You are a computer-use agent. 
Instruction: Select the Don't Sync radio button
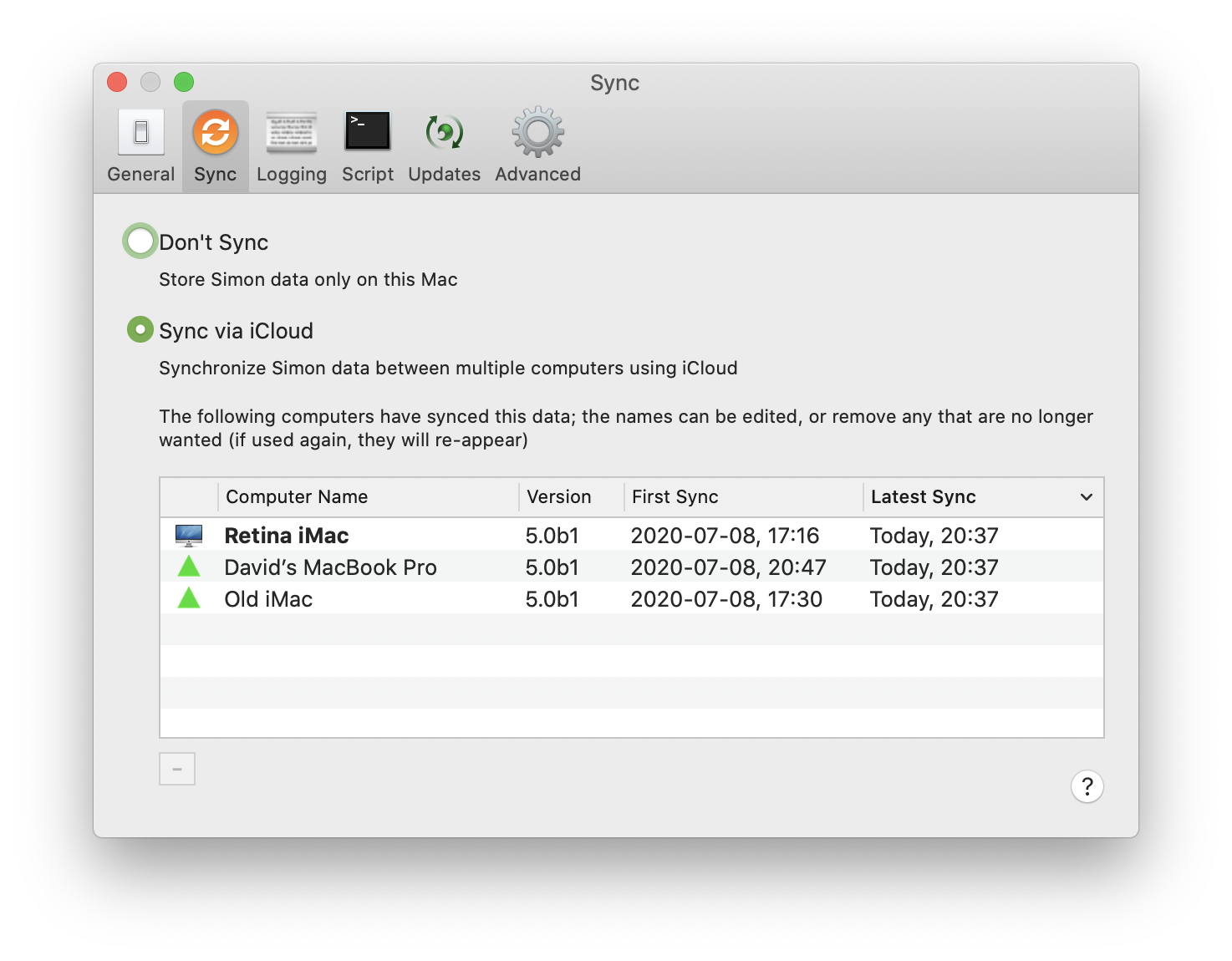tap(140, 241)
